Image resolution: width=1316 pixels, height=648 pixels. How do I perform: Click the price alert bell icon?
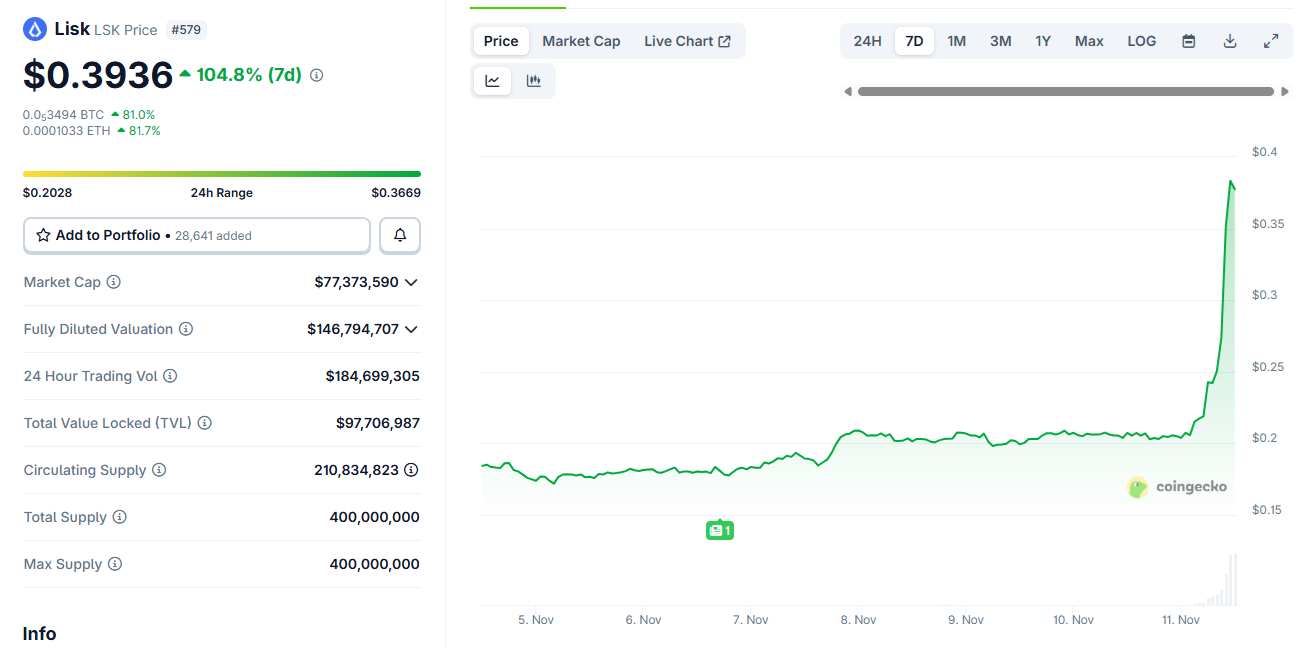click(x=399, y=234)
